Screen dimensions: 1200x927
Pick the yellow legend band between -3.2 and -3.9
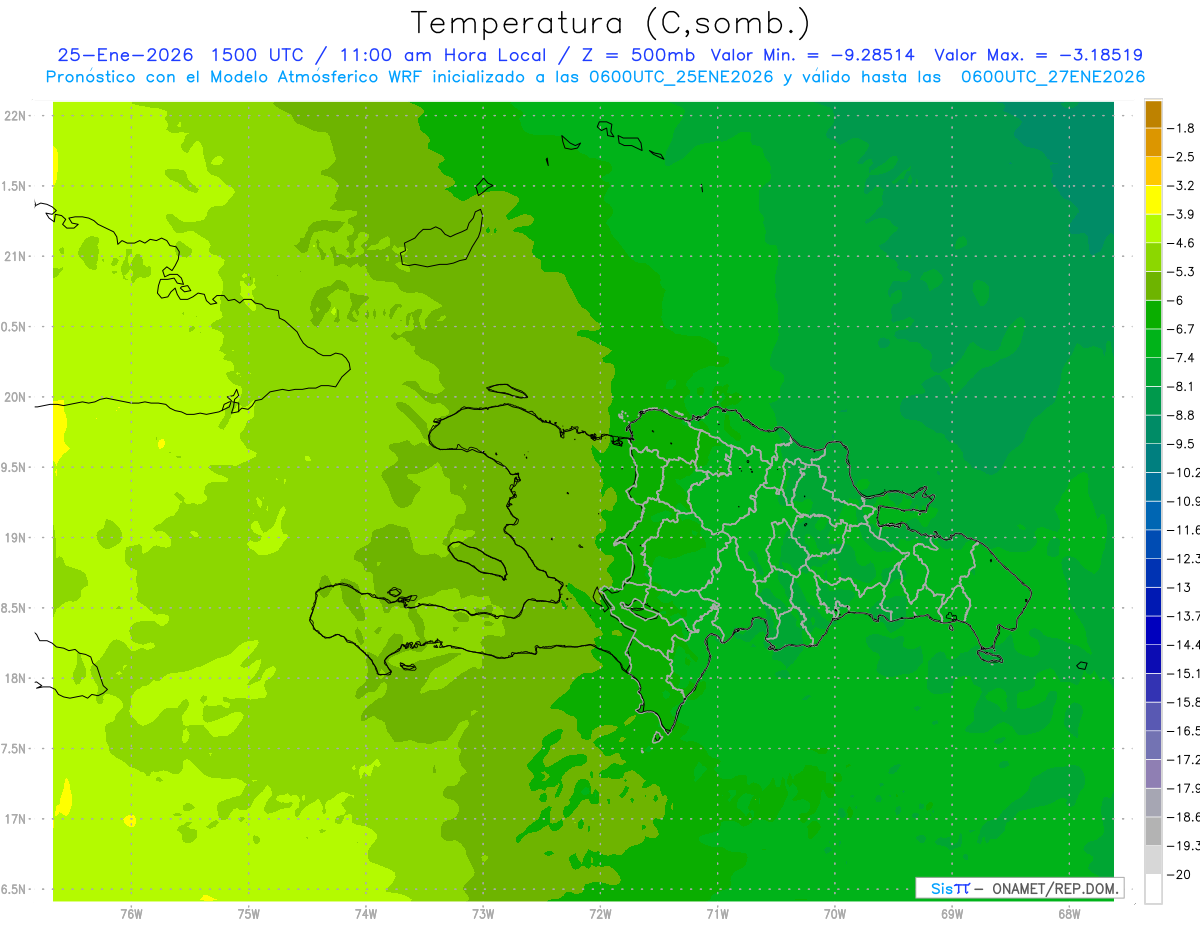click(x=1153, y=200)
